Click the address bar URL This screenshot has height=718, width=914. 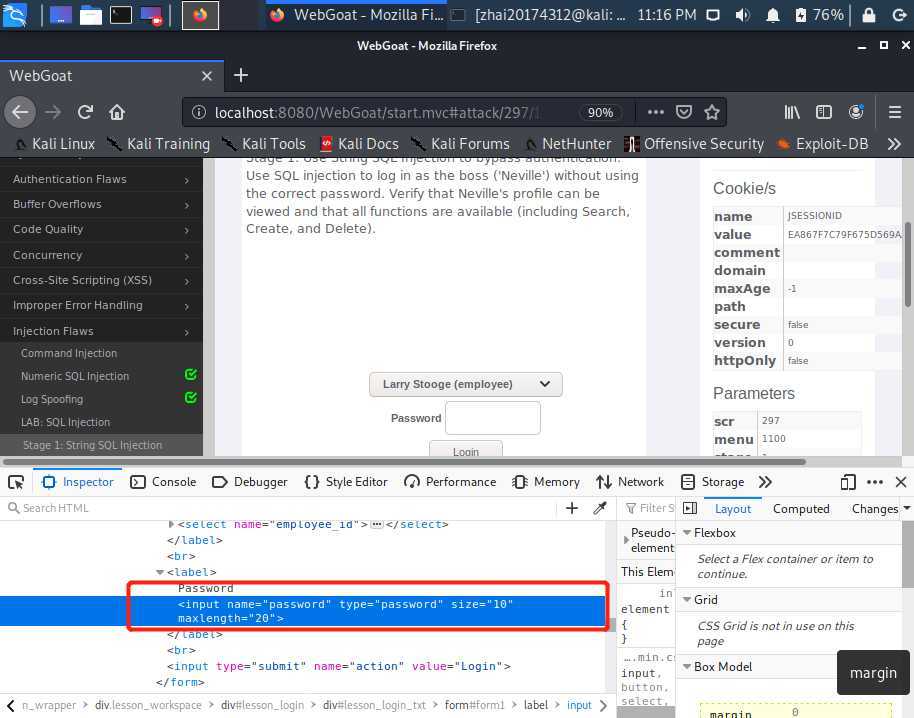click(x=377, y=112)
